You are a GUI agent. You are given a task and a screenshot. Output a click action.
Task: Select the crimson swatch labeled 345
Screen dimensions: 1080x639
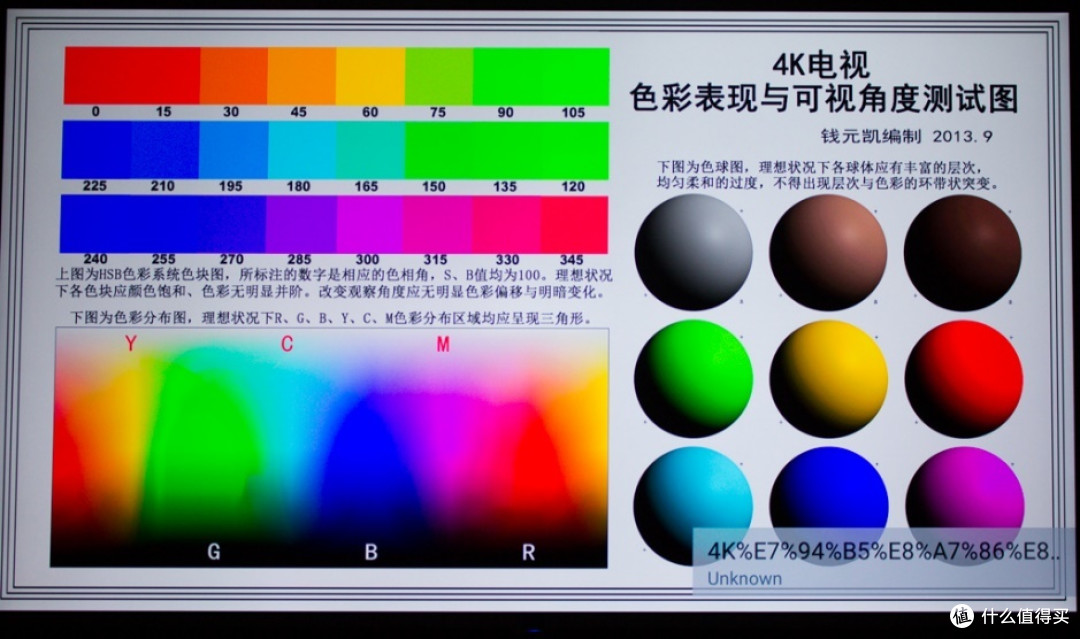coord(574,224)
